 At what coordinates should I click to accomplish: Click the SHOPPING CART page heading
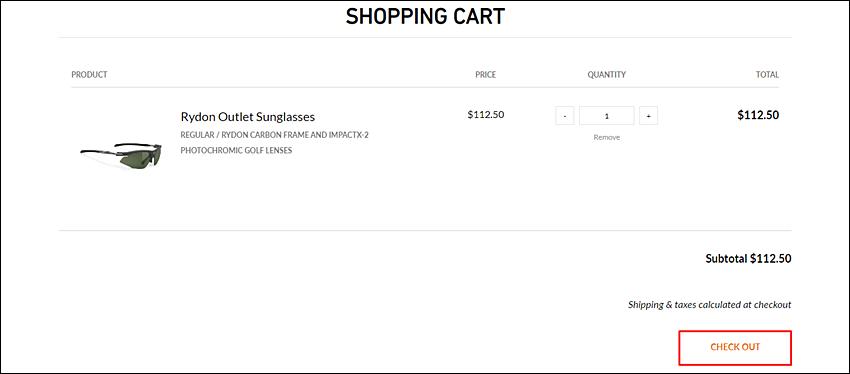point(426,17)
